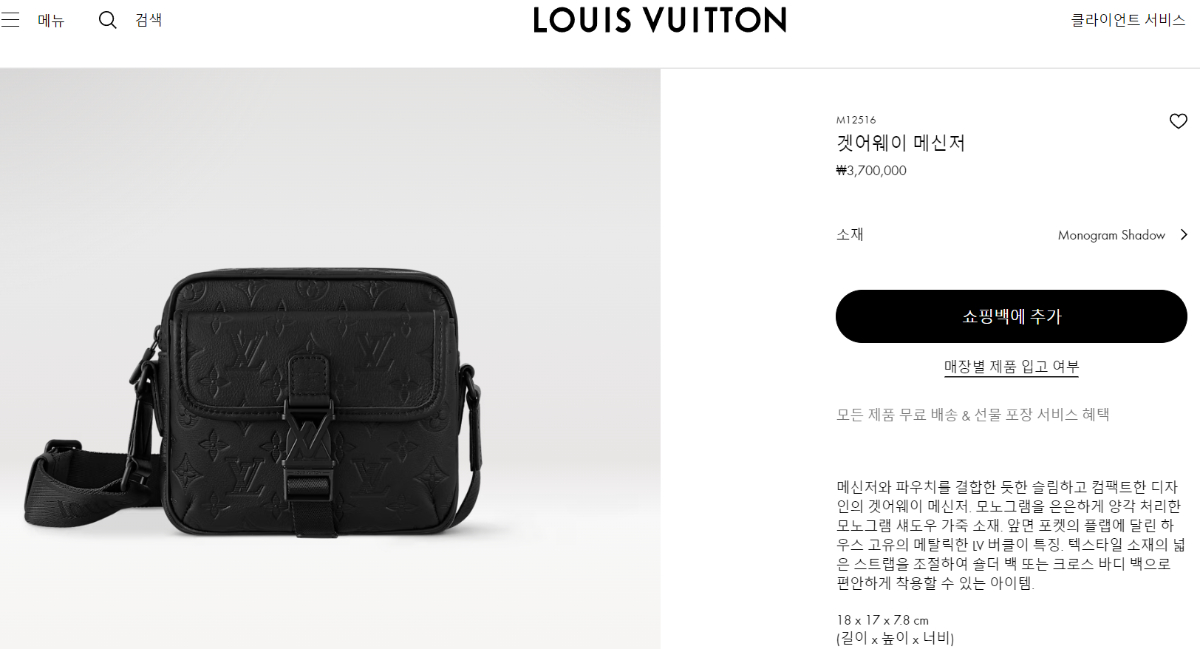The image size is (1200, 649).
Task: Click the M12516 product code
Action: coord(856,120)
